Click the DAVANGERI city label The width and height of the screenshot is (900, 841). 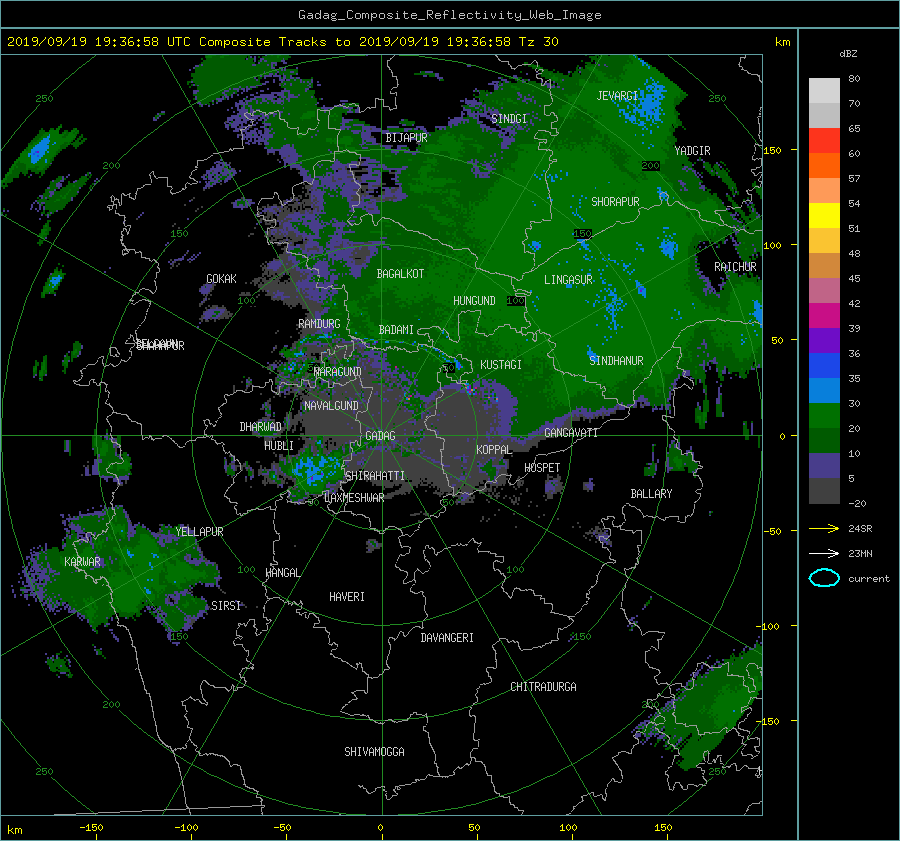pyautogui.click(x=447, y=638)
